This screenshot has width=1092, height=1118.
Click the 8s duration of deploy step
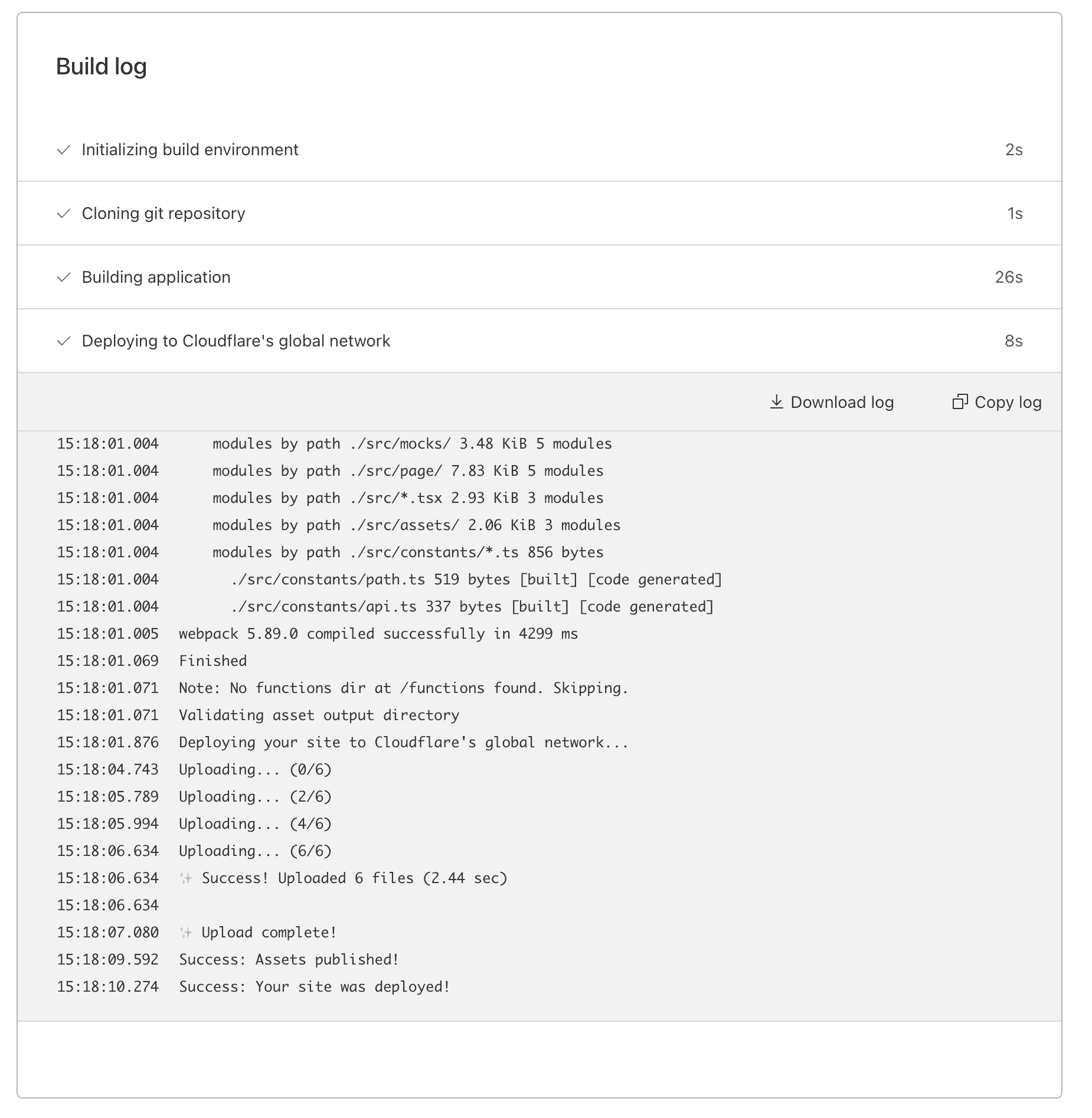[x=1013, y=341]
